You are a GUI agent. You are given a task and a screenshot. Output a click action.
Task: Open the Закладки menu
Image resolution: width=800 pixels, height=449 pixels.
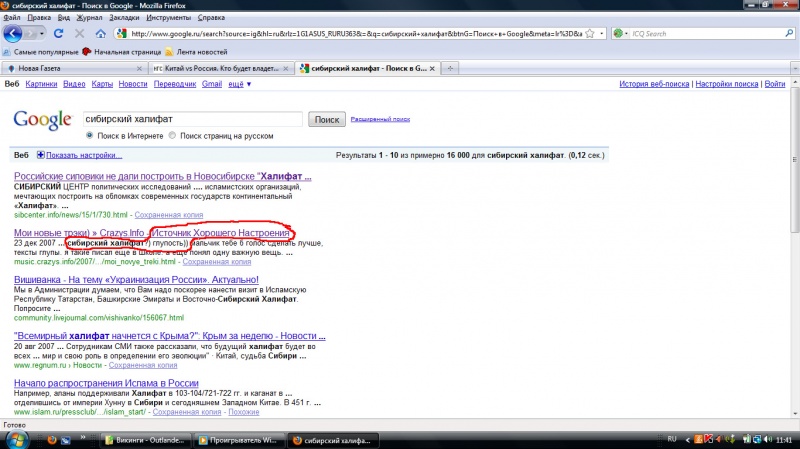tap(124, 18)
